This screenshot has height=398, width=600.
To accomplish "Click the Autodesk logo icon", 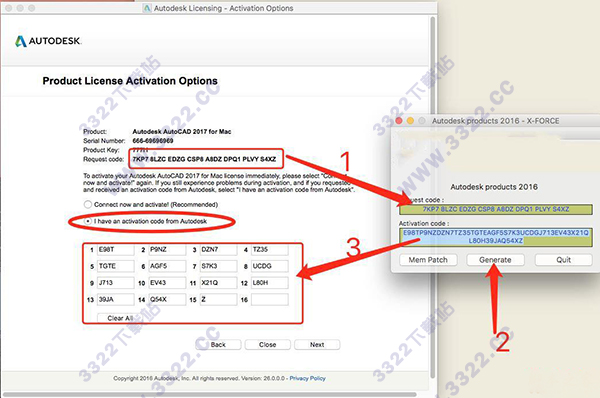I will coord(21,41).
